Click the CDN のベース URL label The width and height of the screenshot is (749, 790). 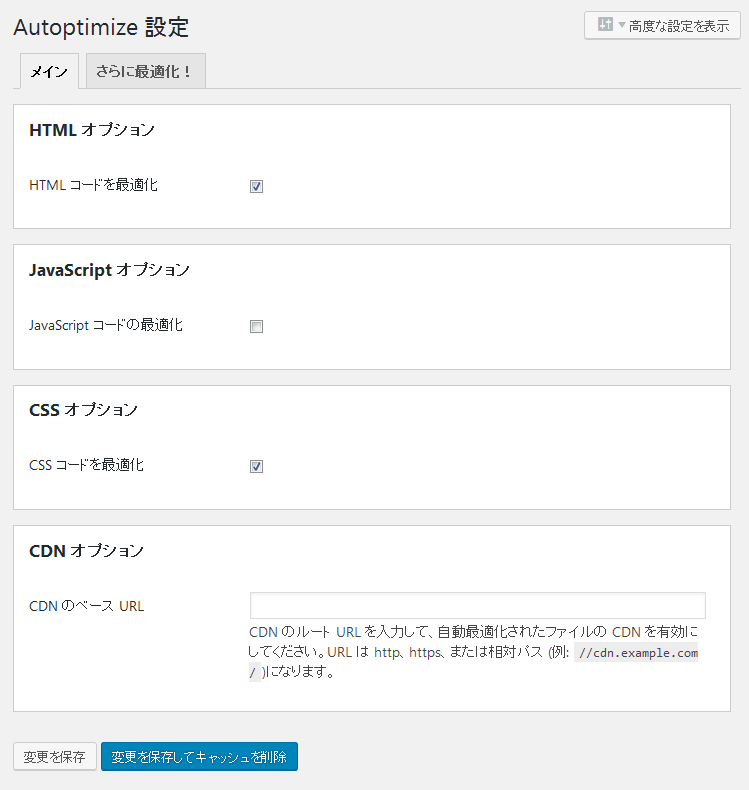[87, 606]
